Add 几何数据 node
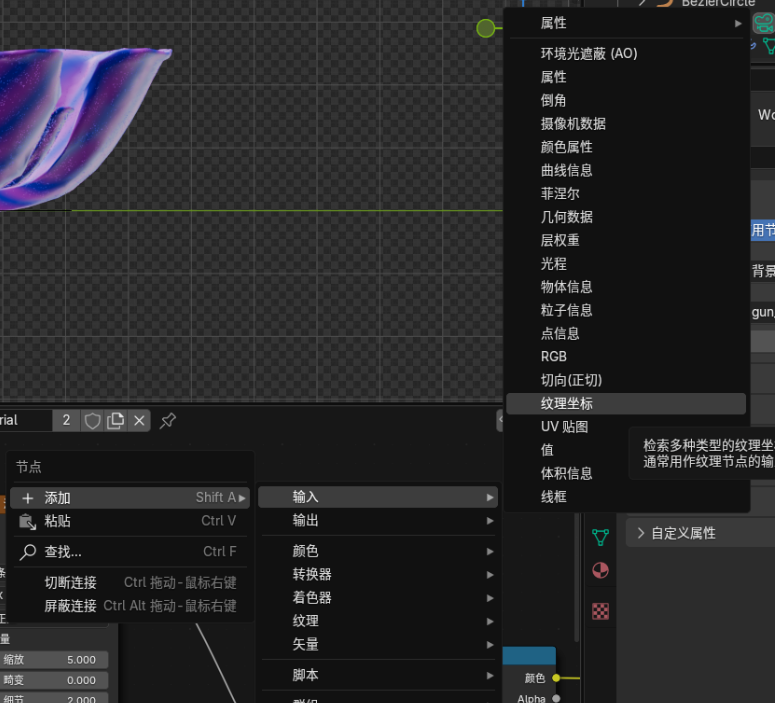The height and width of the screenshot is (703, 775). coord(626,217)
